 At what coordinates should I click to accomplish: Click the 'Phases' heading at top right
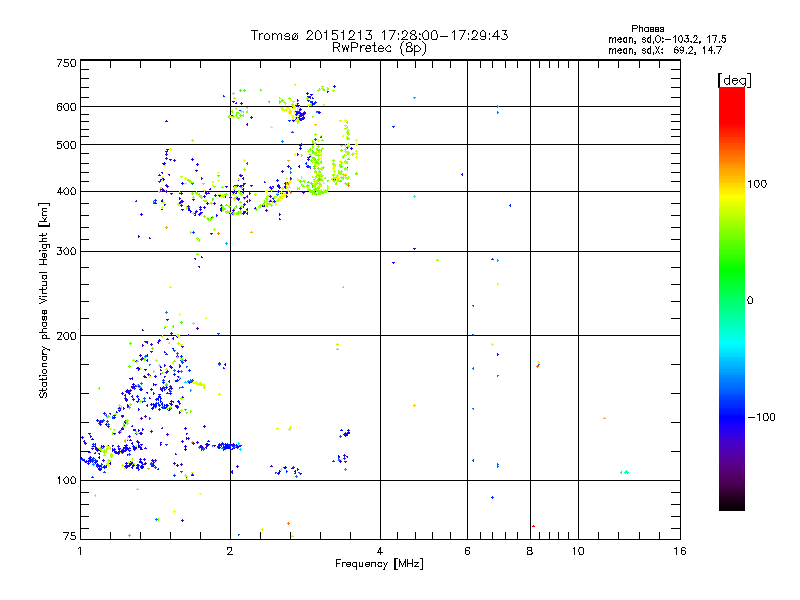coord(647,29)
